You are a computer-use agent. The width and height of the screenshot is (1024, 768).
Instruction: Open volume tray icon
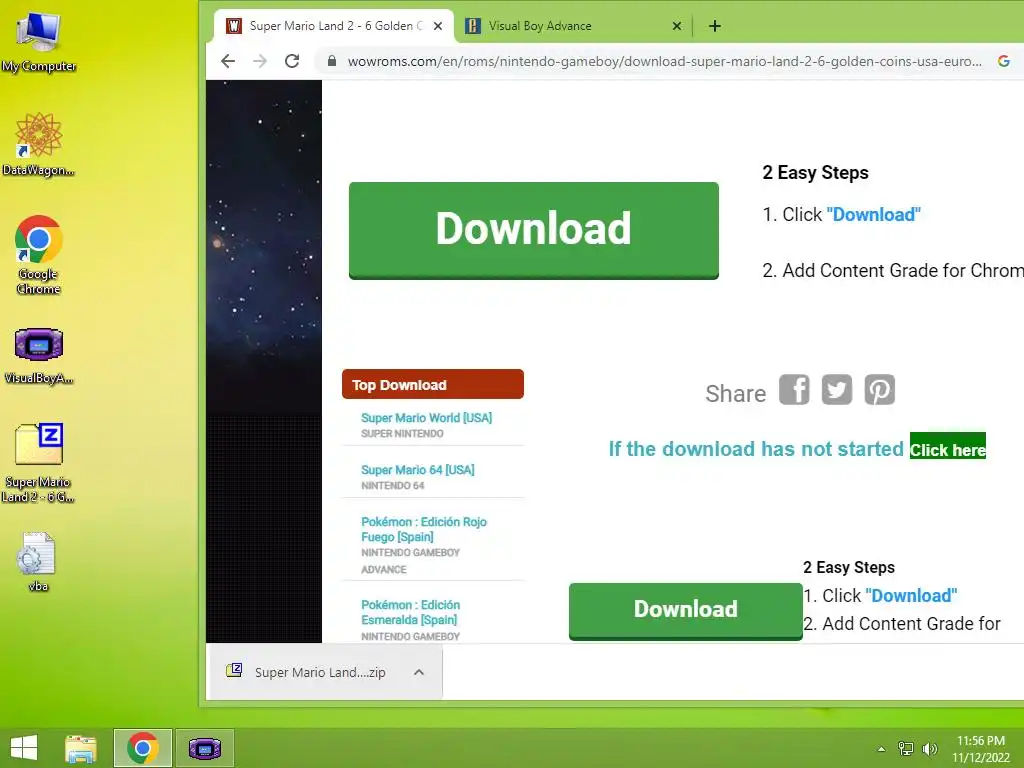[x=930, y=749]
